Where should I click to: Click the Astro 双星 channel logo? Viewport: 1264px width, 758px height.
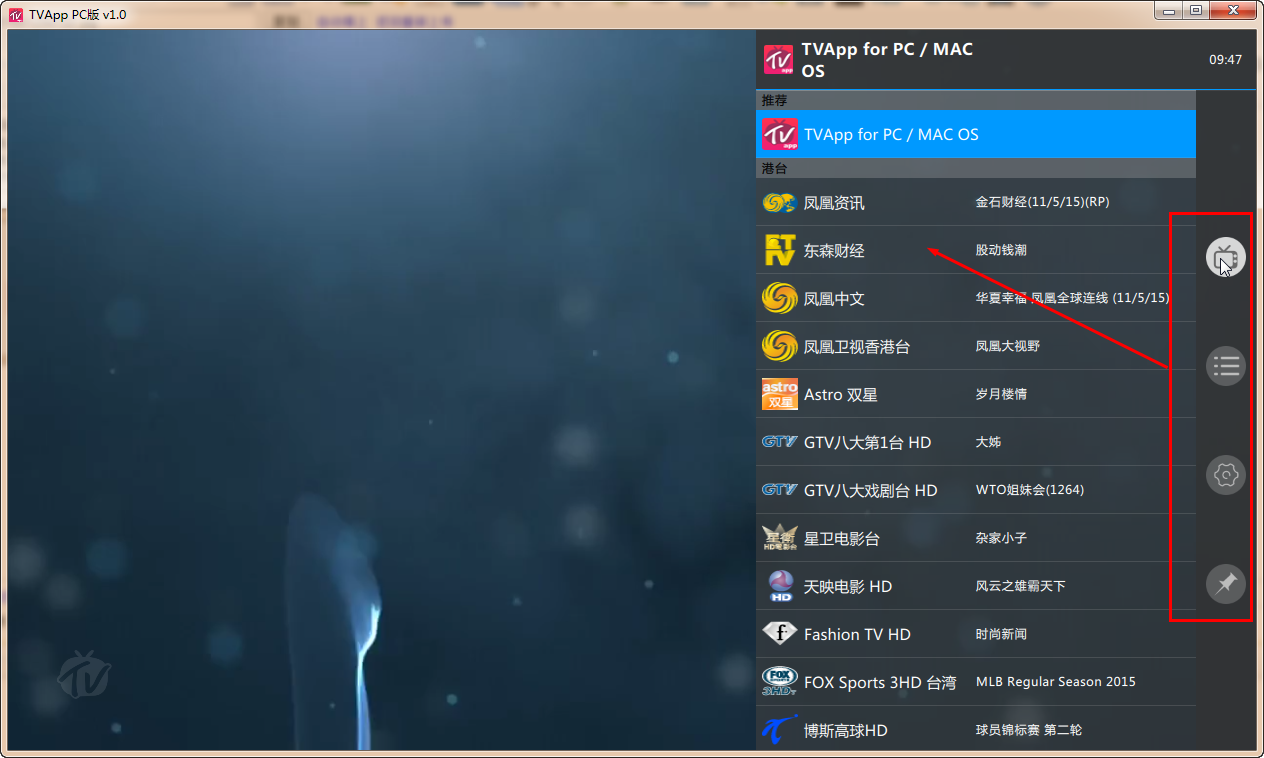pos(779,393)
